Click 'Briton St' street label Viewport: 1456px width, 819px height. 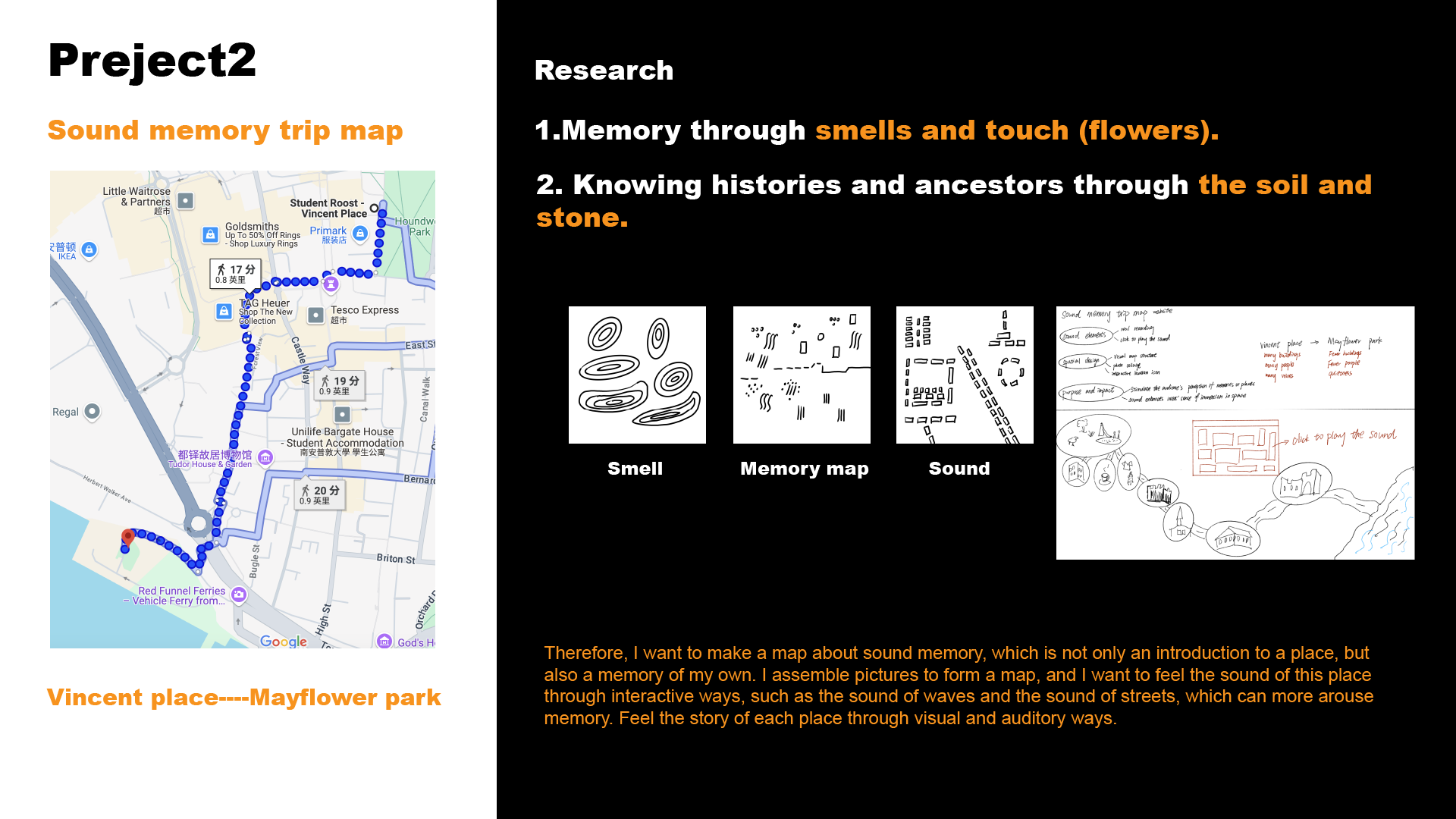tap(396, 559)
